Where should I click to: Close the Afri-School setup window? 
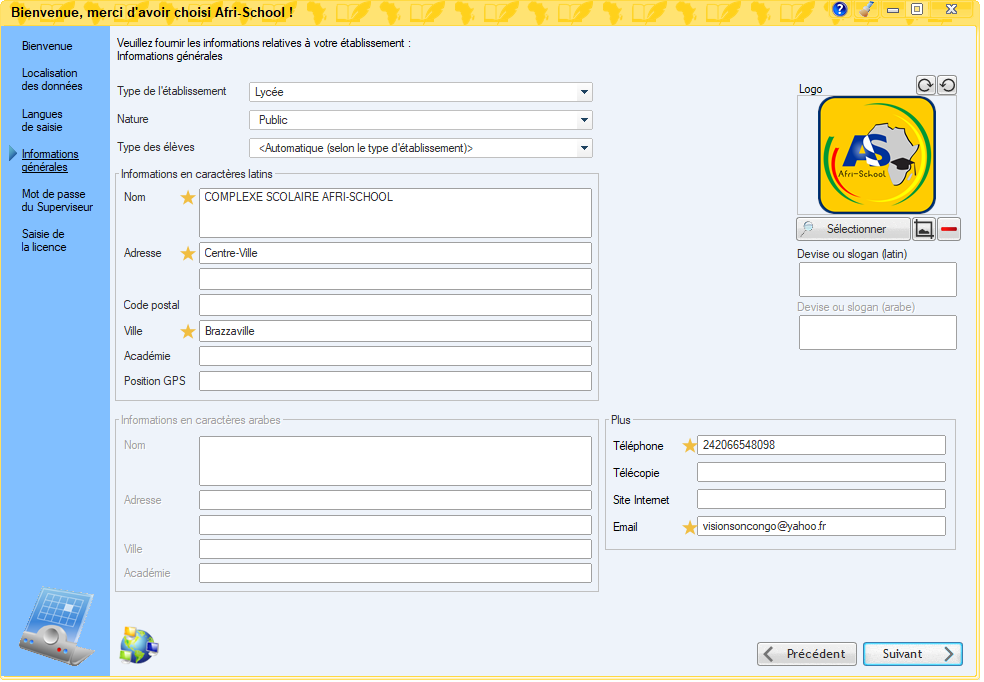(x=951, y=9)
